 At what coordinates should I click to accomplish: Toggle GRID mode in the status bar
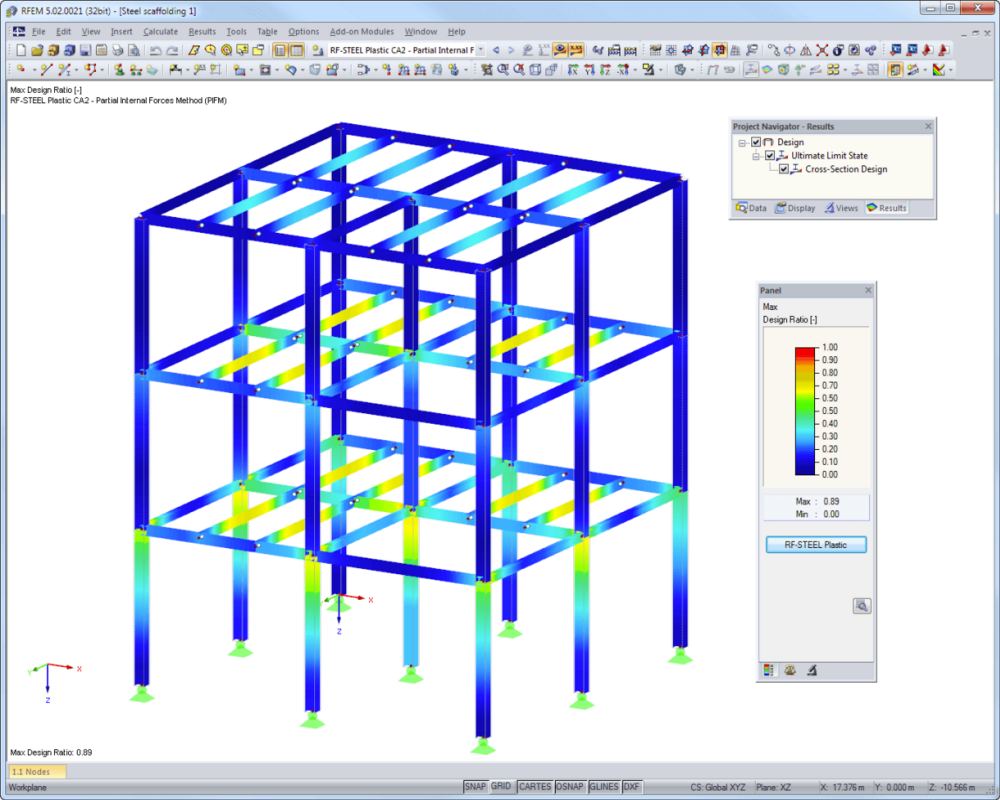(x=501, y=786)
